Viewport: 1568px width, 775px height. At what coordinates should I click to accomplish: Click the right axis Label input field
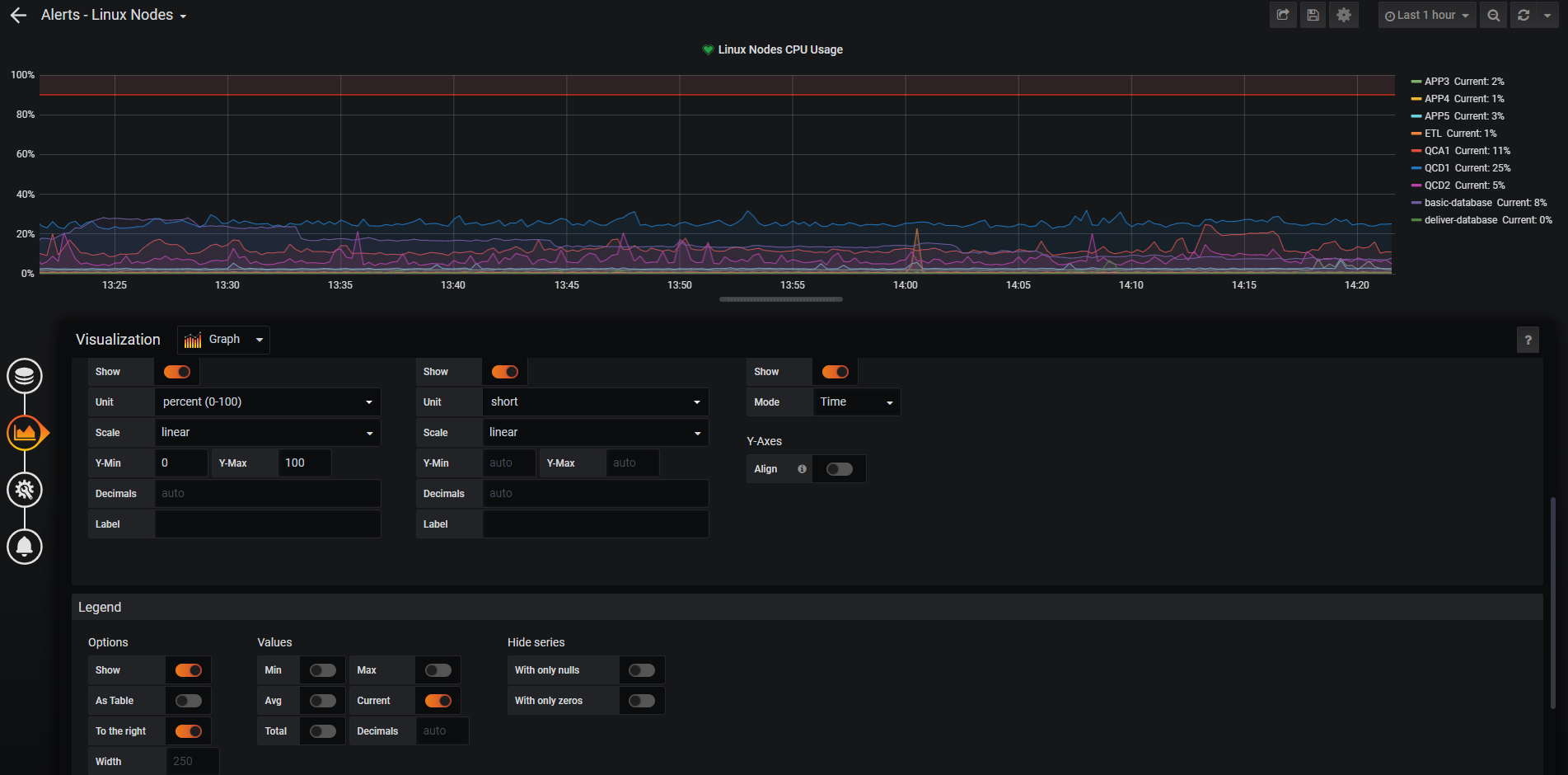(596, 524)
